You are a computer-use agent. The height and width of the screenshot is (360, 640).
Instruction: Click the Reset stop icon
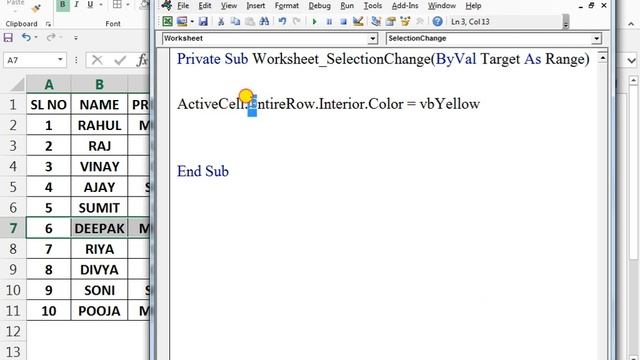(x=343, y=22)
